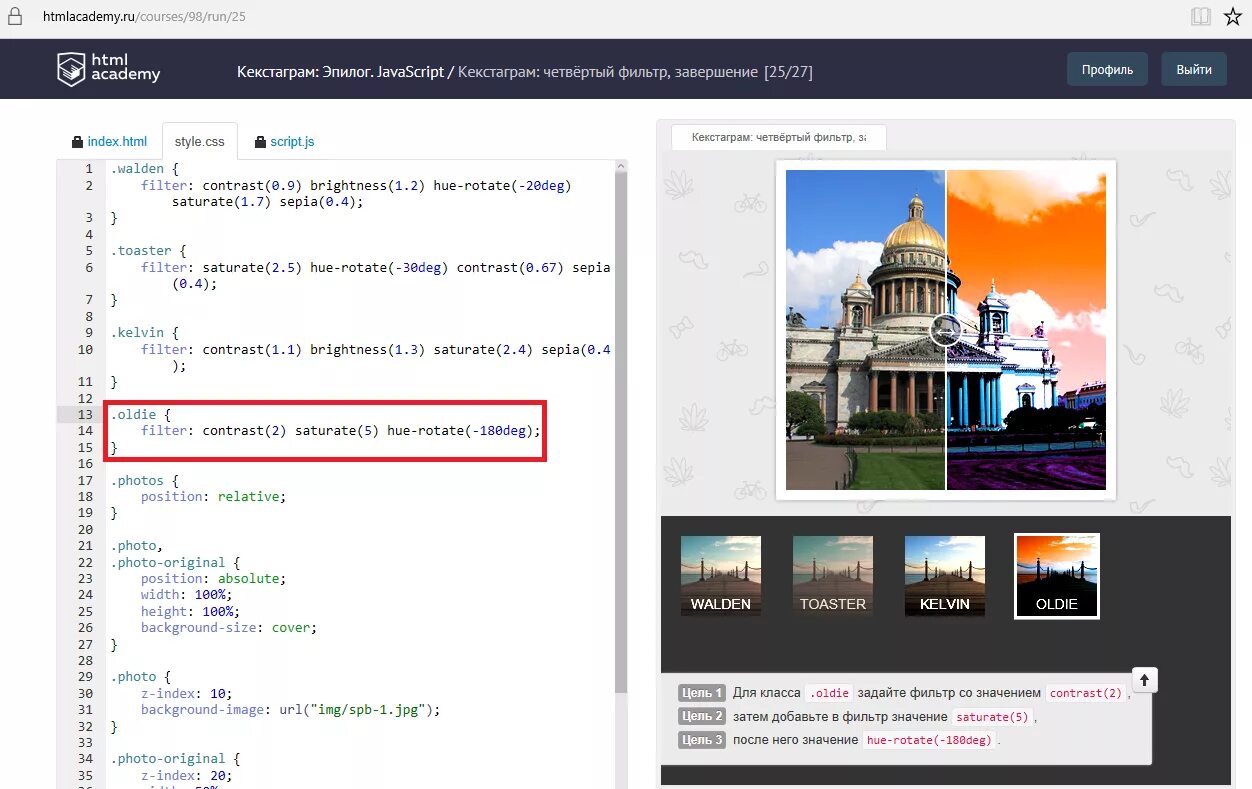Open reader mode book icon
1252x789 pixels.
click(1200, 17)
